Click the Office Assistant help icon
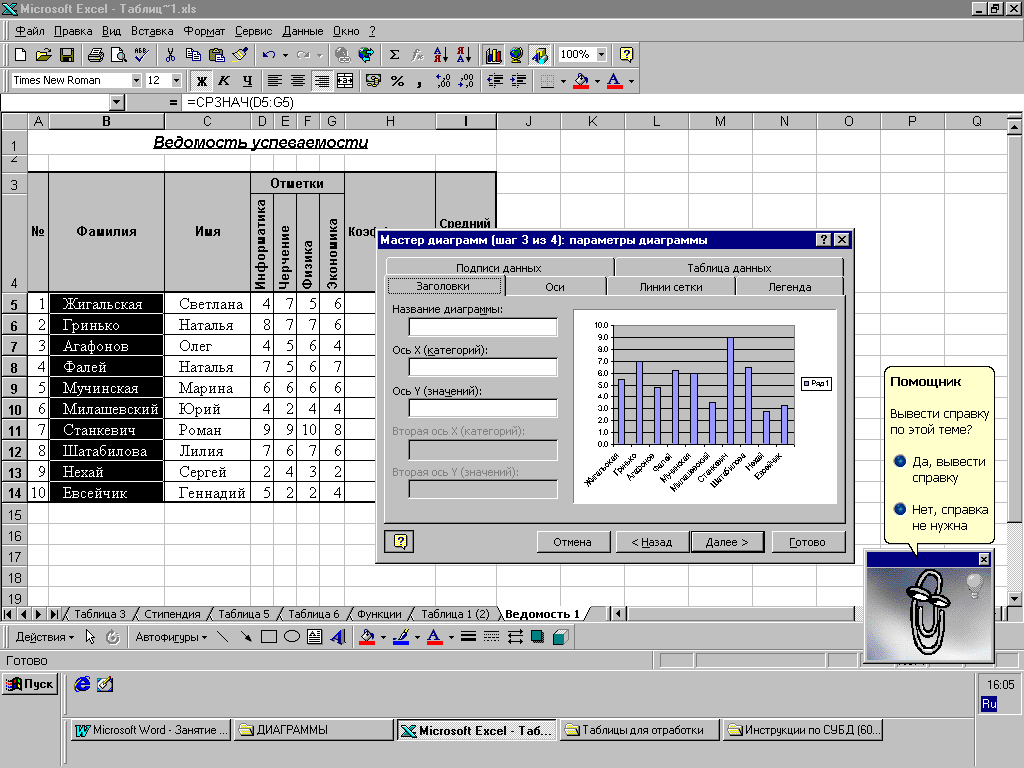 pos(626,55)
